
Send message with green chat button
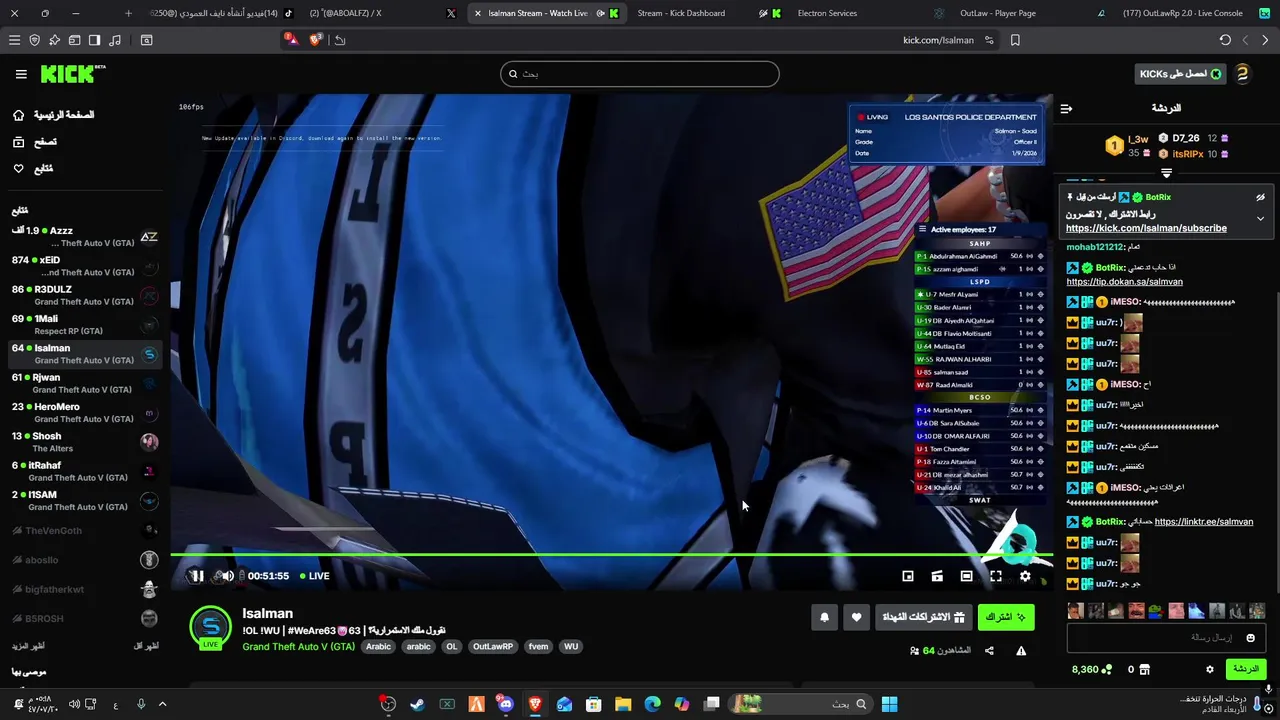1245,669
